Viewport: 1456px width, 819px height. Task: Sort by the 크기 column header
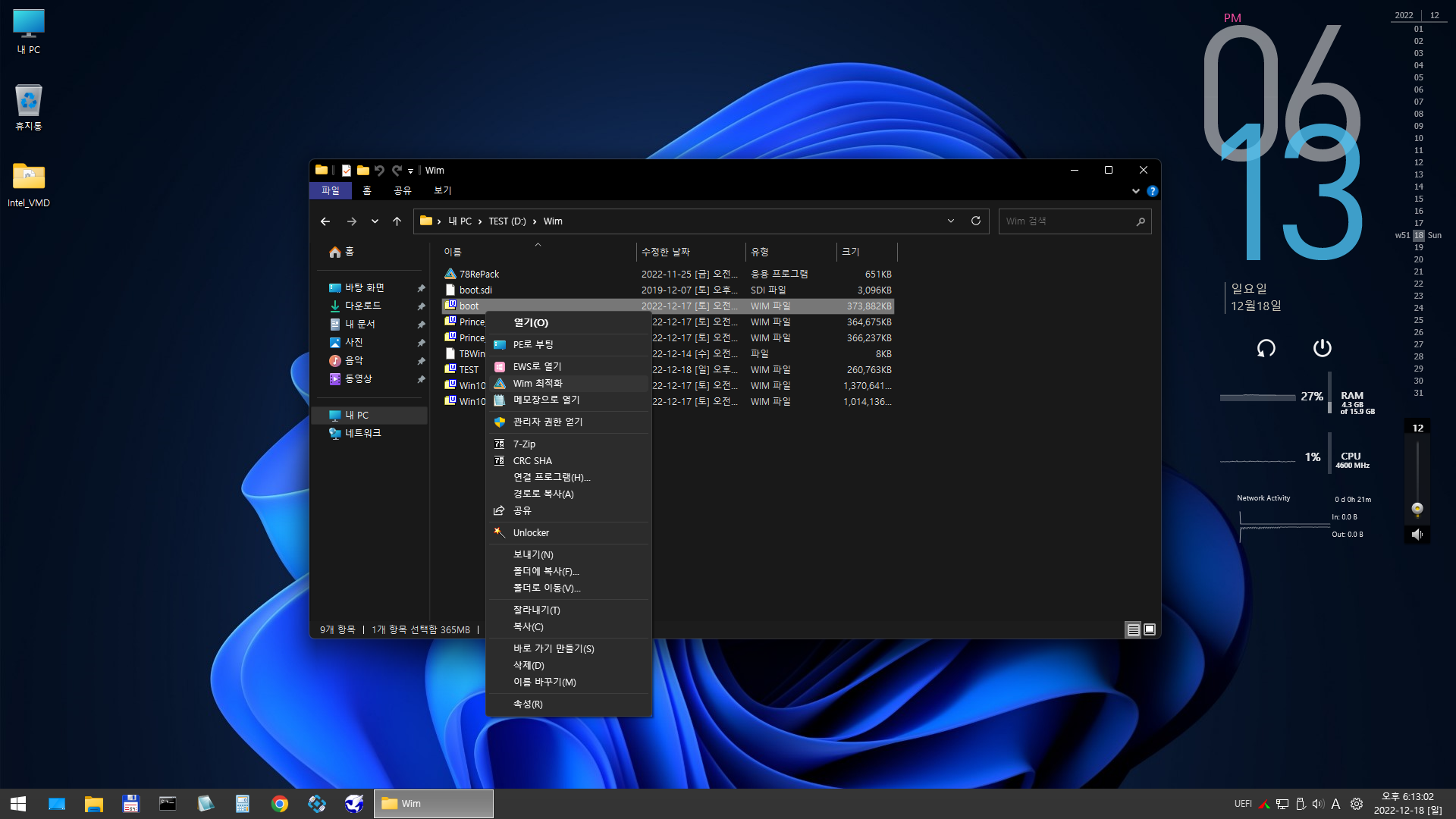[867, 252]
